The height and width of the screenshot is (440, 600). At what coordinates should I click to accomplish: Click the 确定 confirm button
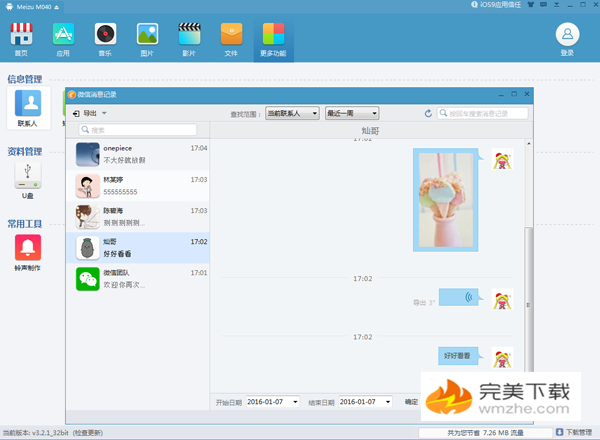[x=411, y=402]
